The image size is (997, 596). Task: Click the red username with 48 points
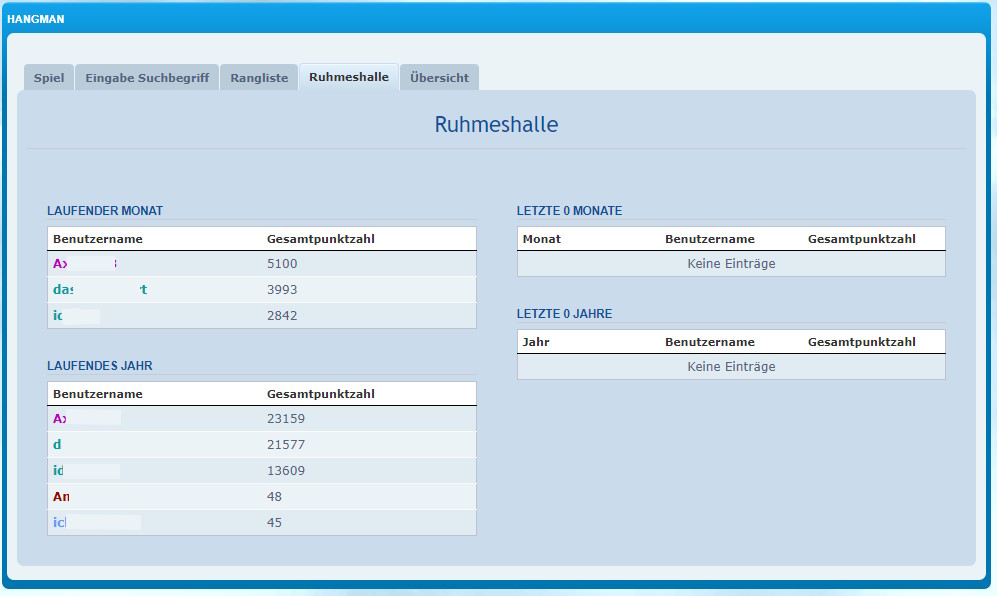61,497
